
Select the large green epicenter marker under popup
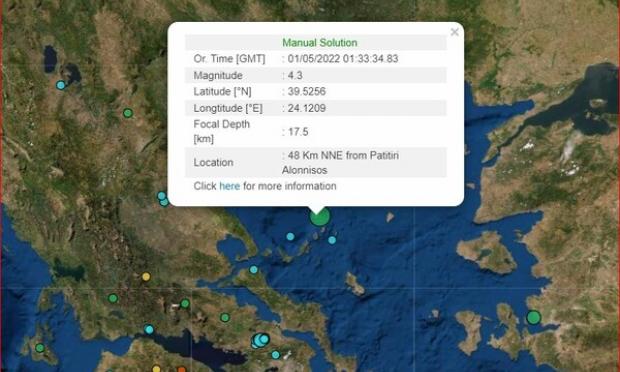(x=319, y=217)
